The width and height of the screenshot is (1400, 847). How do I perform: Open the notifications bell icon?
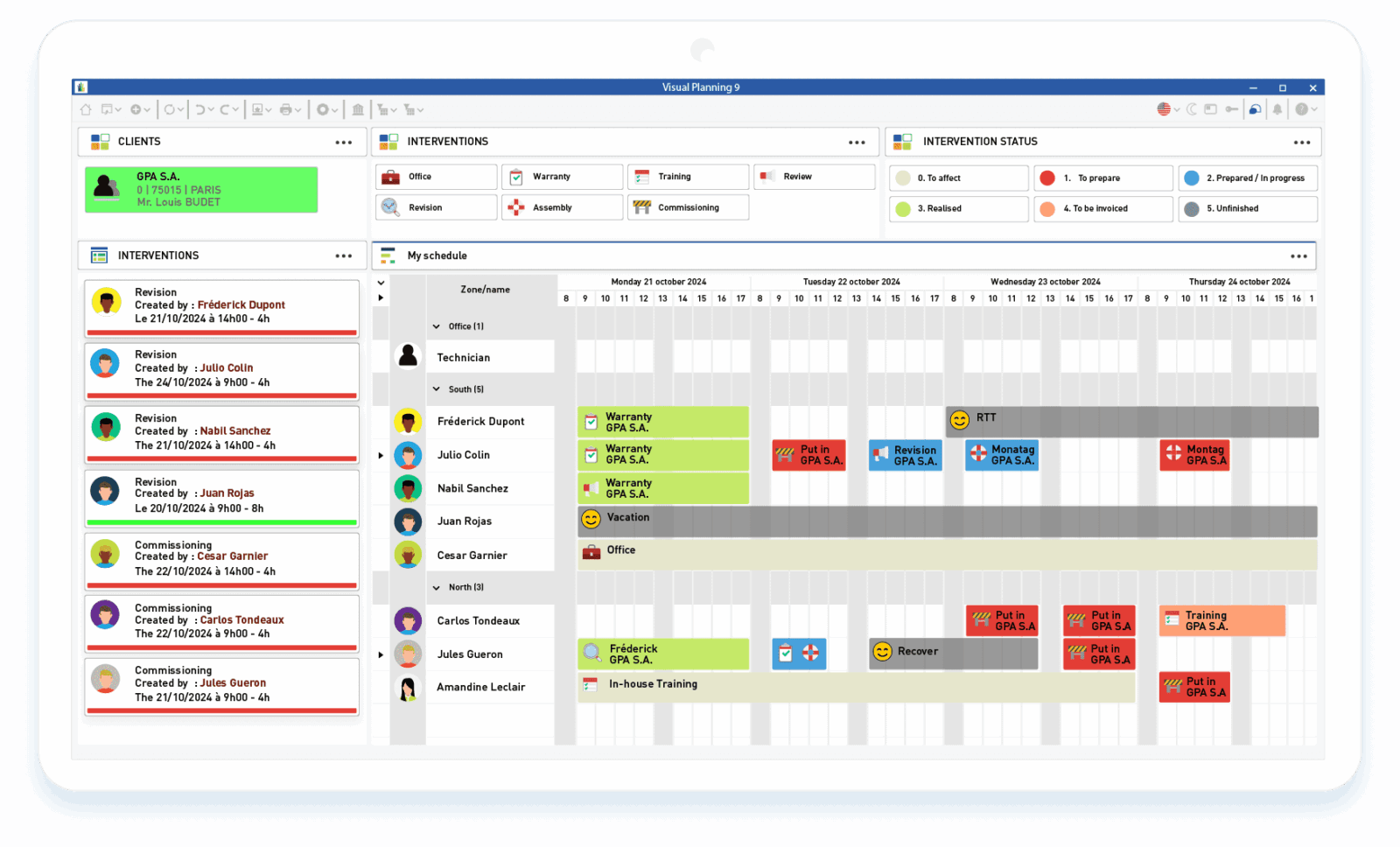click(1277, 109)
